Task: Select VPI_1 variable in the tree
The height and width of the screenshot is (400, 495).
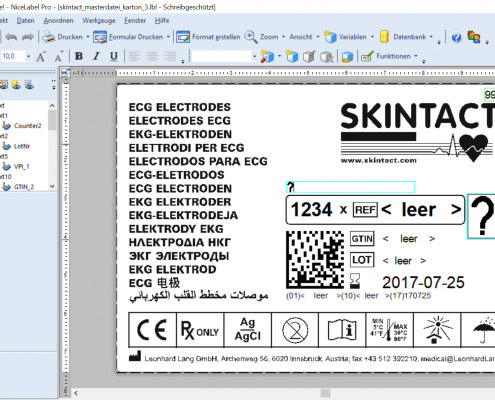Action: pos(21,167)
